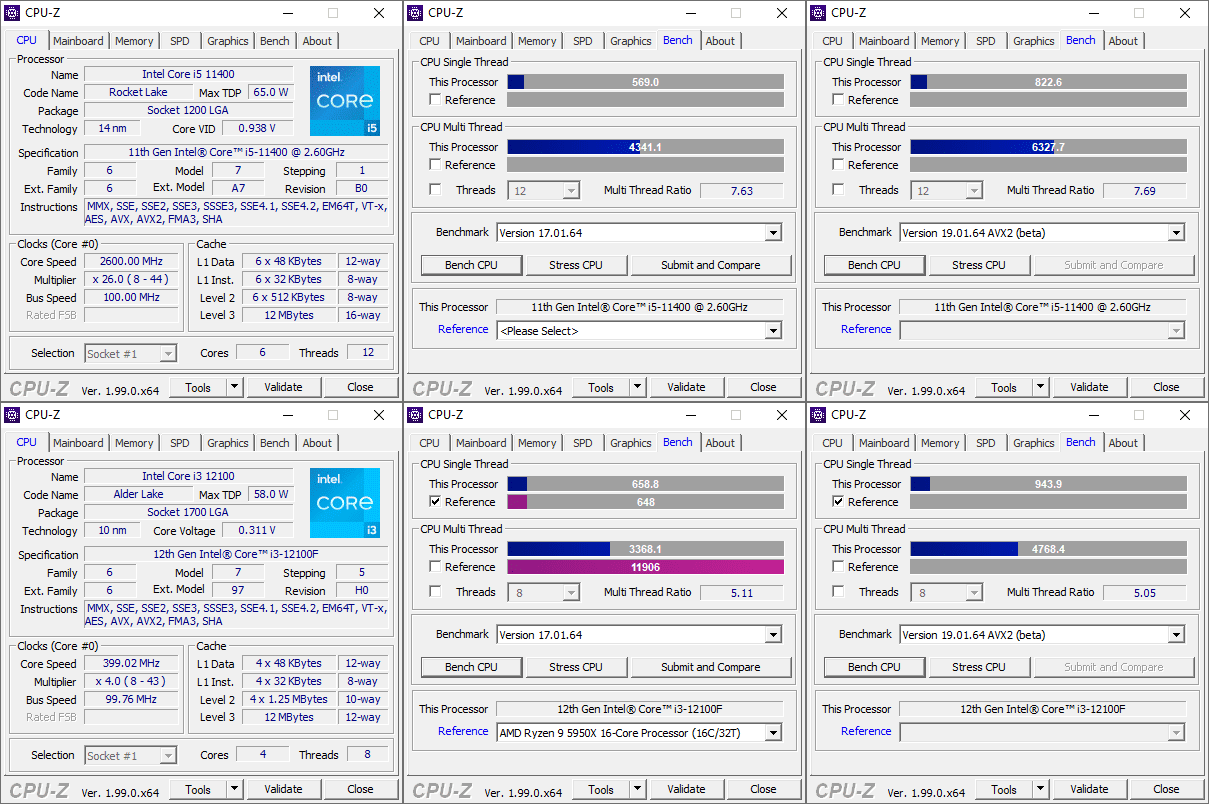1209x804 pixels.
Task: Open the Graphics tab in the window scoring 822.6
Action: click(1033, 41)
